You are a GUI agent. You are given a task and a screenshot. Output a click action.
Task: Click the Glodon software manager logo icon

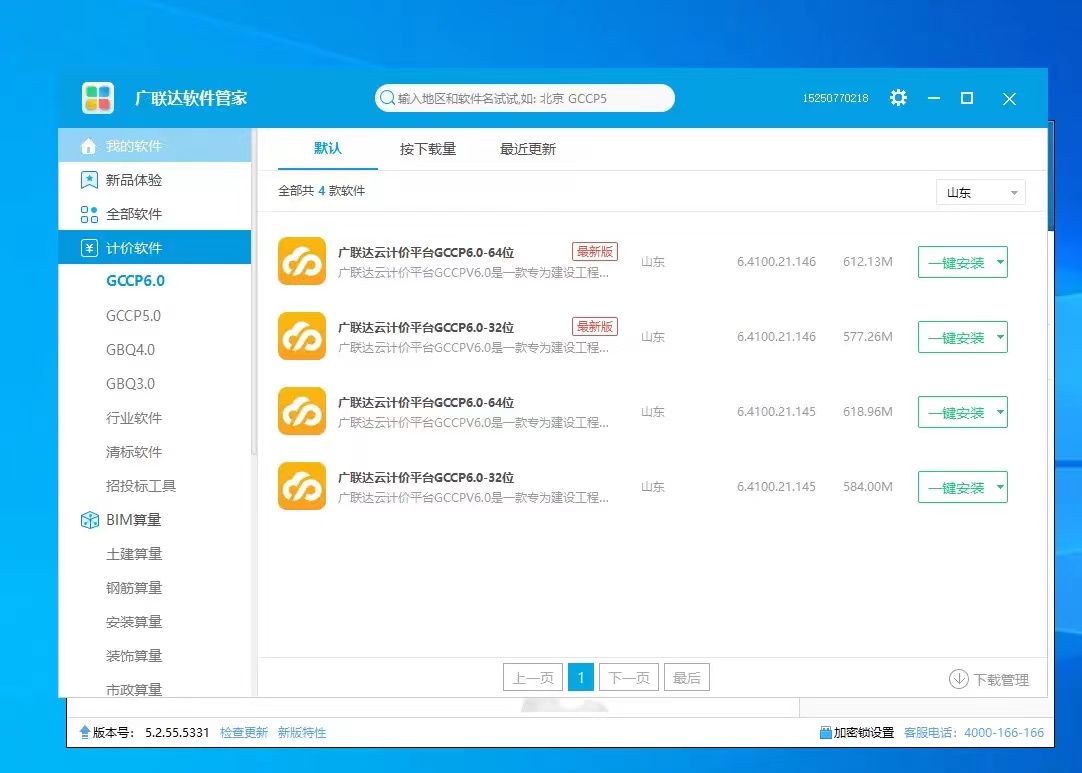98,98
